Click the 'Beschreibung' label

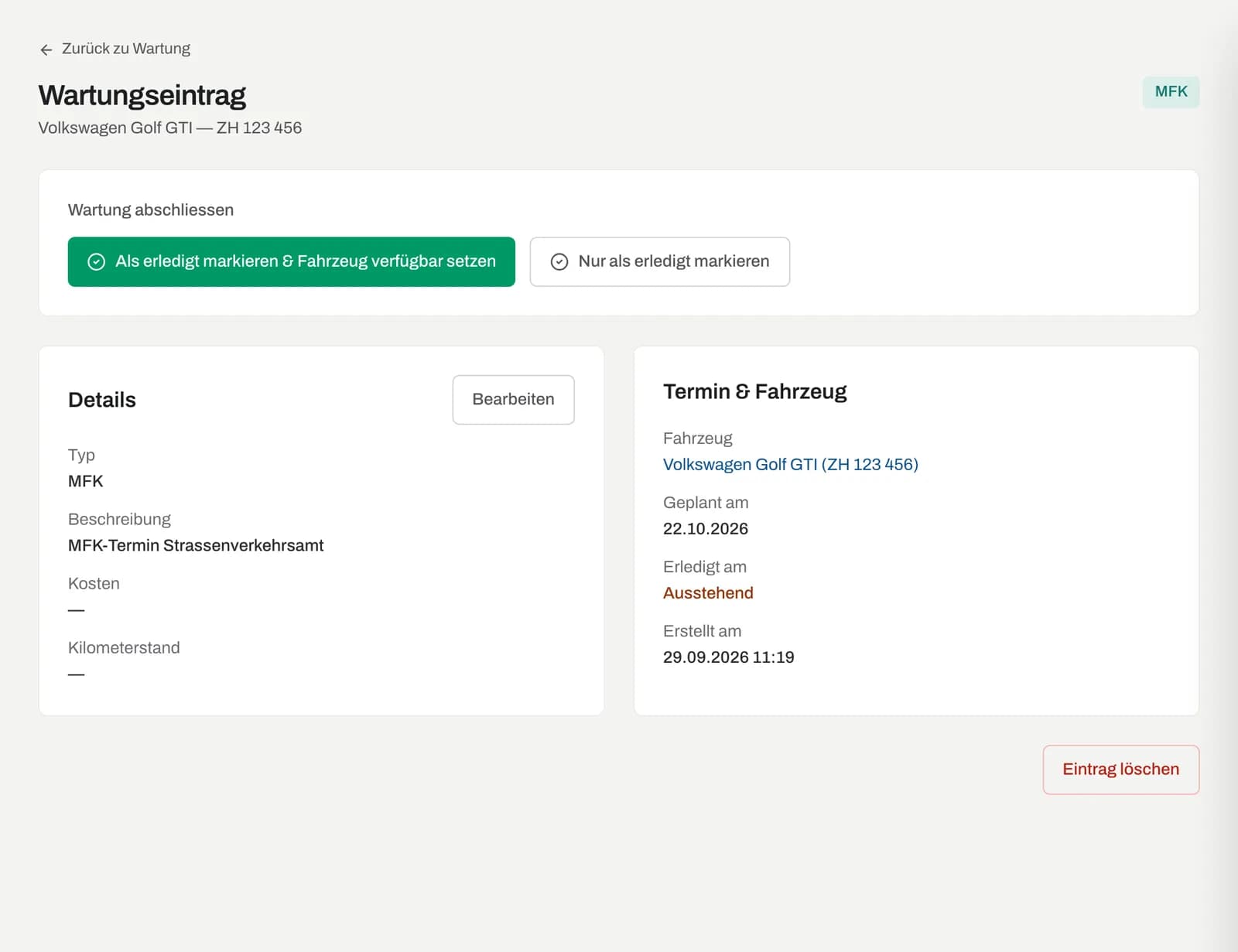pos(119,519)
